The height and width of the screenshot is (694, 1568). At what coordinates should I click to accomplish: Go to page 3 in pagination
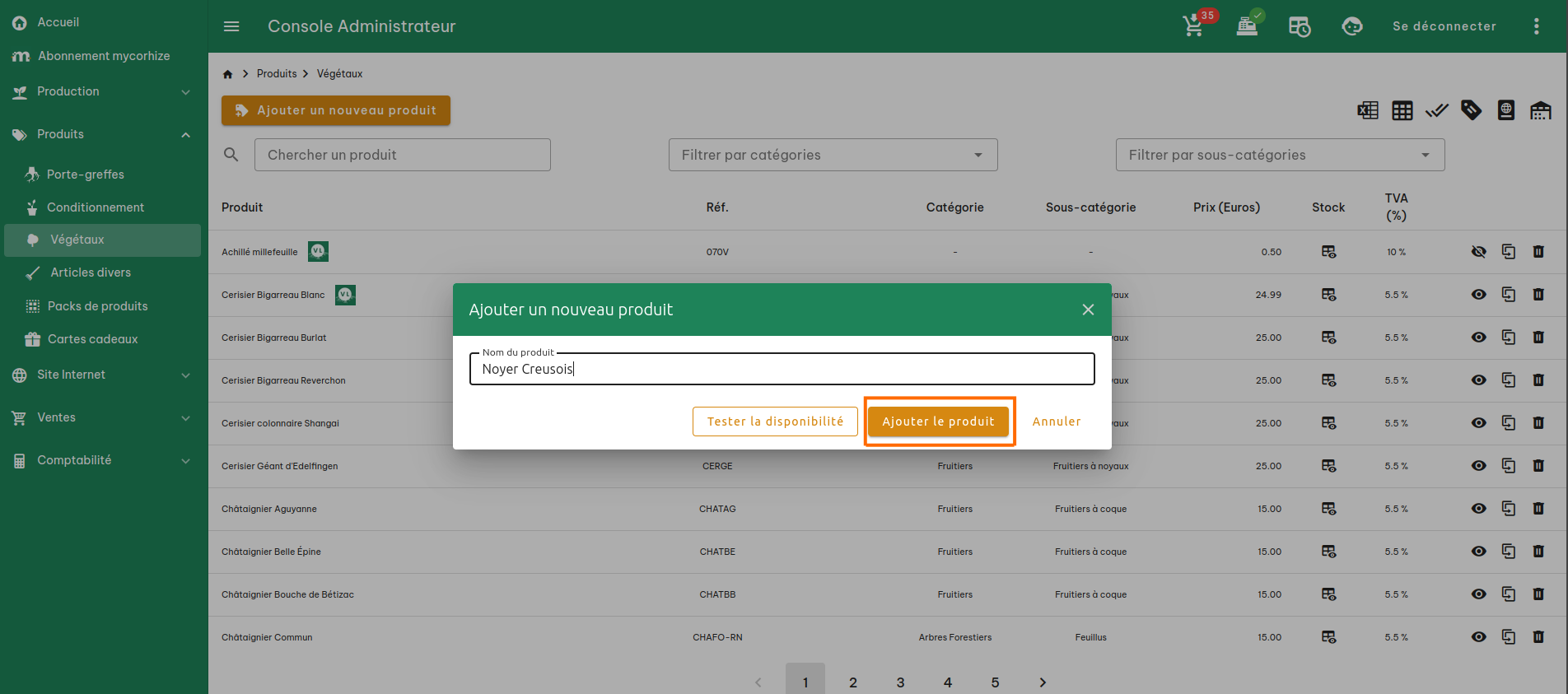pyautogui.click(x=900, y=682)
